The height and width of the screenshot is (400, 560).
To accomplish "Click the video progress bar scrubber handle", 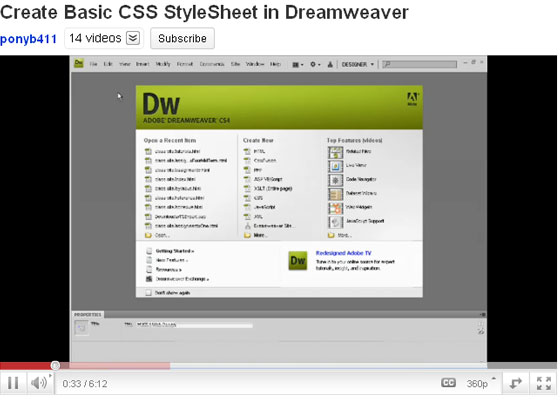I will (55, 365).
